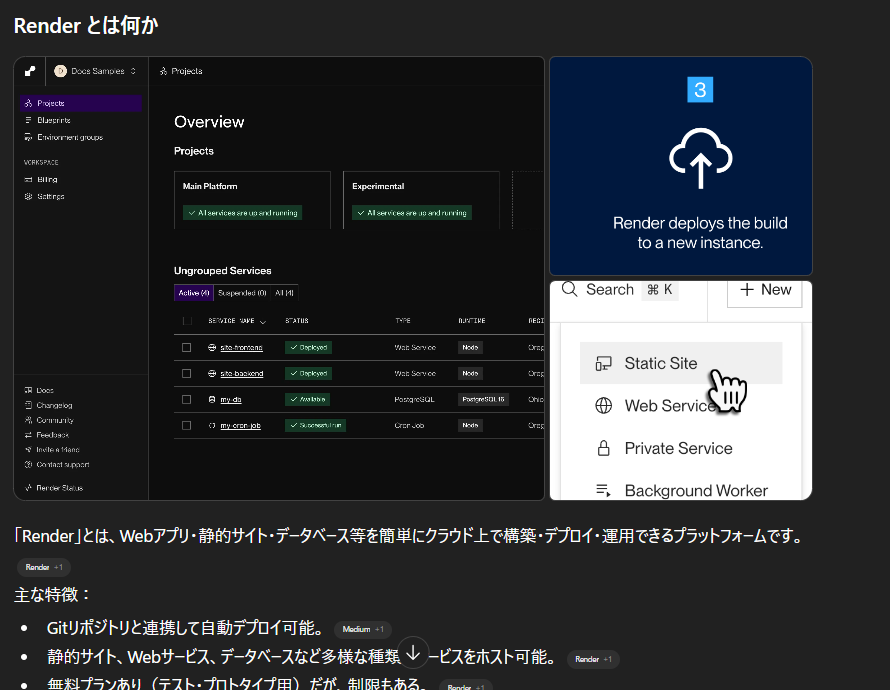The height and width of the screenshot is (690, 890).
Task: Check the site-backend row checkbox
Action: pos(186,373)
